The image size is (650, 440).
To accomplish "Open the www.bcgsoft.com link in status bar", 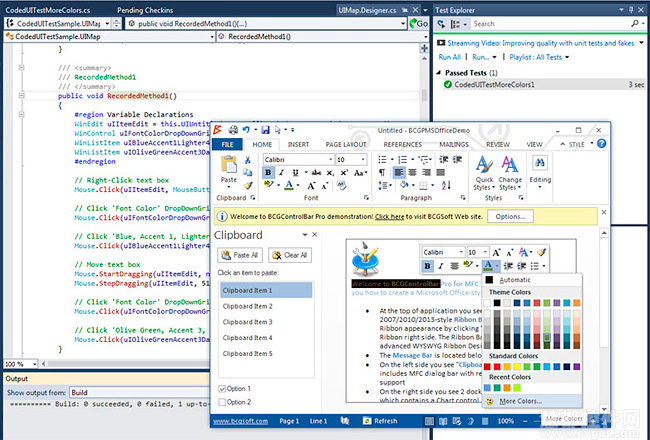I will pyautogui.click(x=240, y=421).
